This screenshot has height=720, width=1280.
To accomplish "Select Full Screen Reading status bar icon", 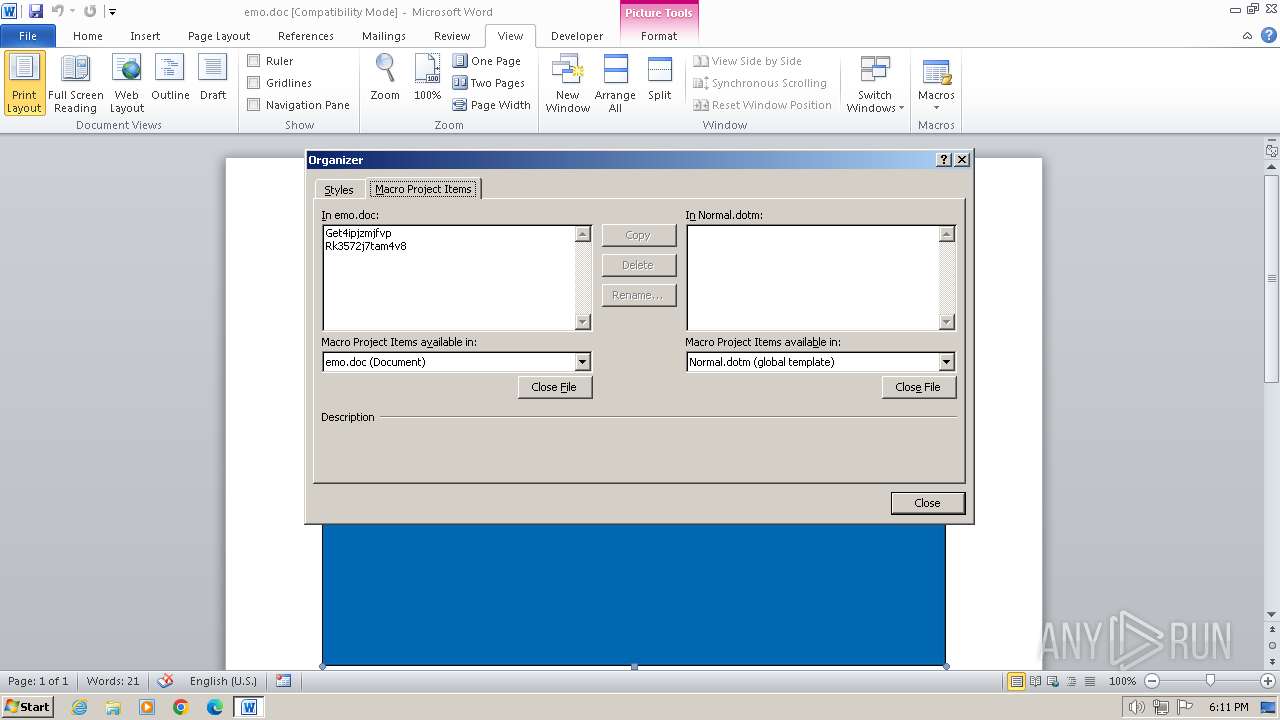I will [x=1036, y=681].
